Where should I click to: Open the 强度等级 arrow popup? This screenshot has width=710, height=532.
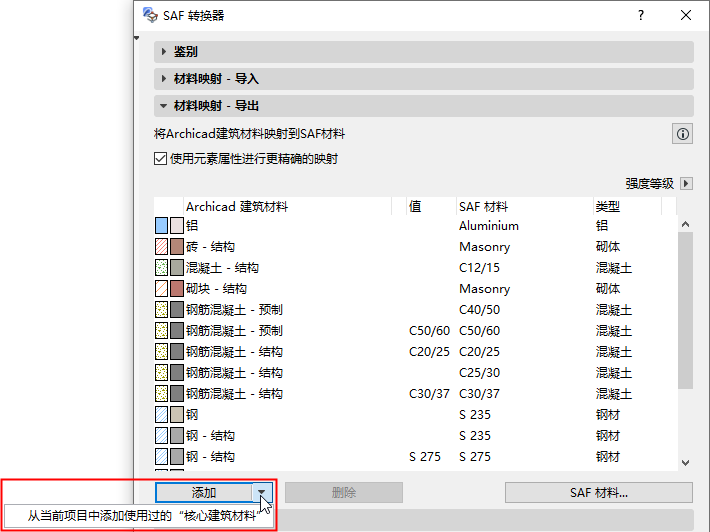tap(686, 183)
